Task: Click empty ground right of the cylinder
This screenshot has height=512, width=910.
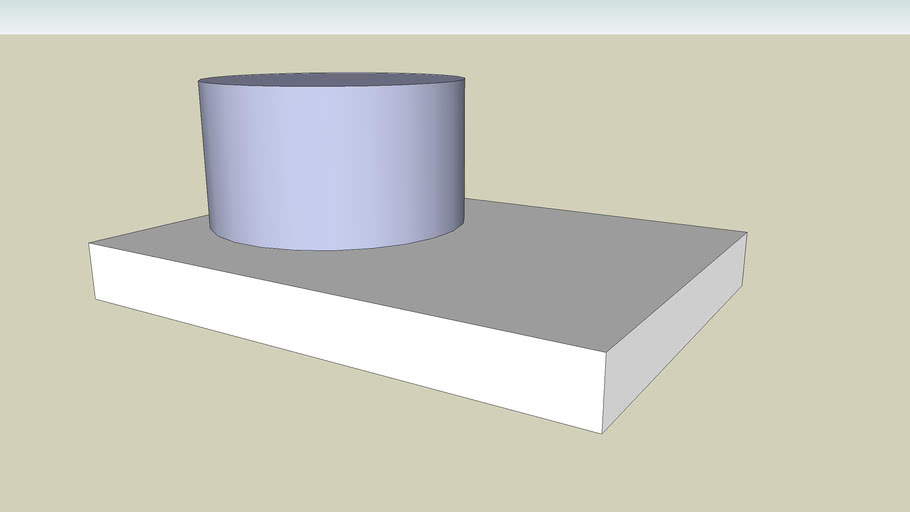Action: click(650, 130)
